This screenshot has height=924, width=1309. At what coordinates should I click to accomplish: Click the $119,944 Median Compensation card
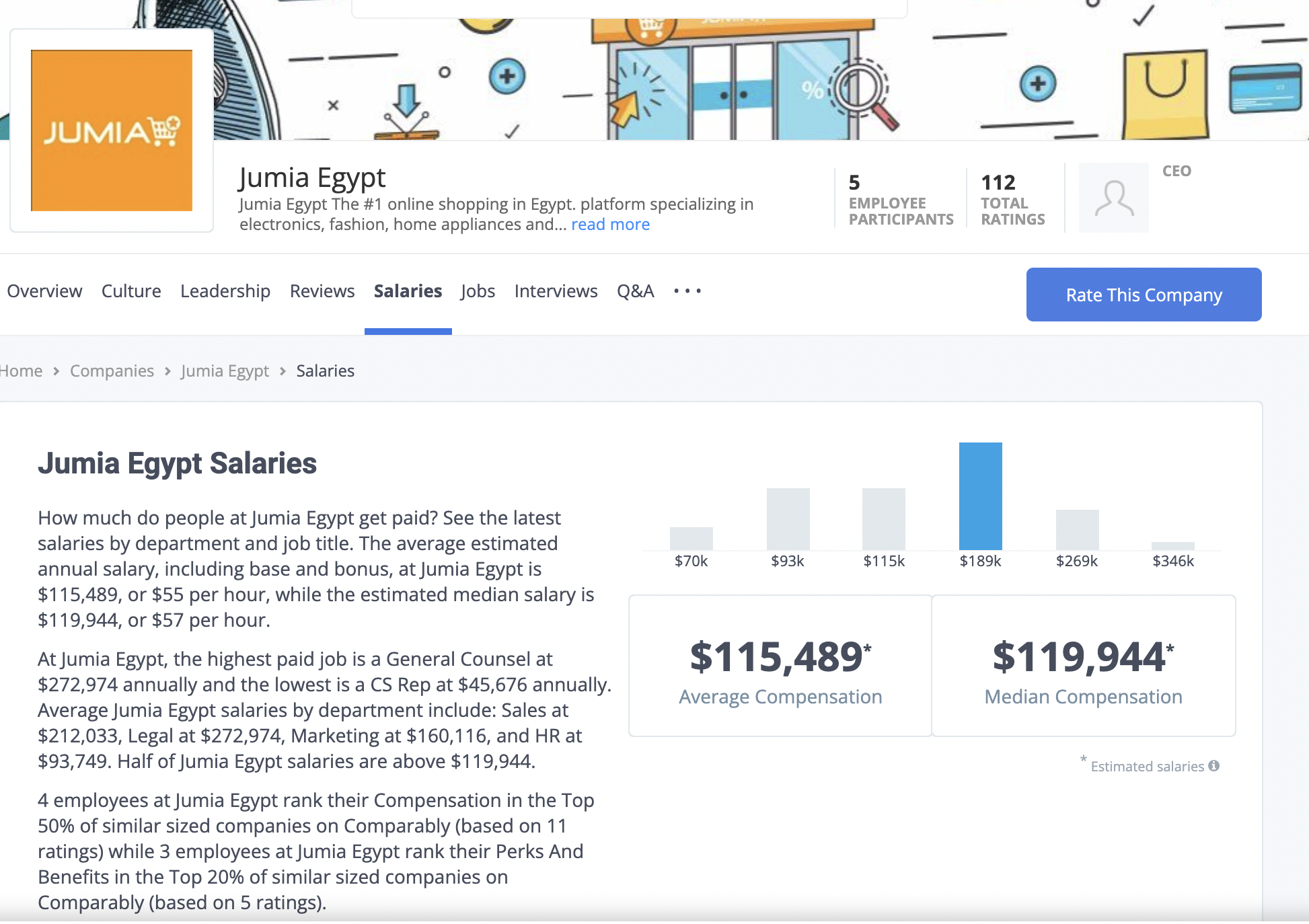[1084, 666]
